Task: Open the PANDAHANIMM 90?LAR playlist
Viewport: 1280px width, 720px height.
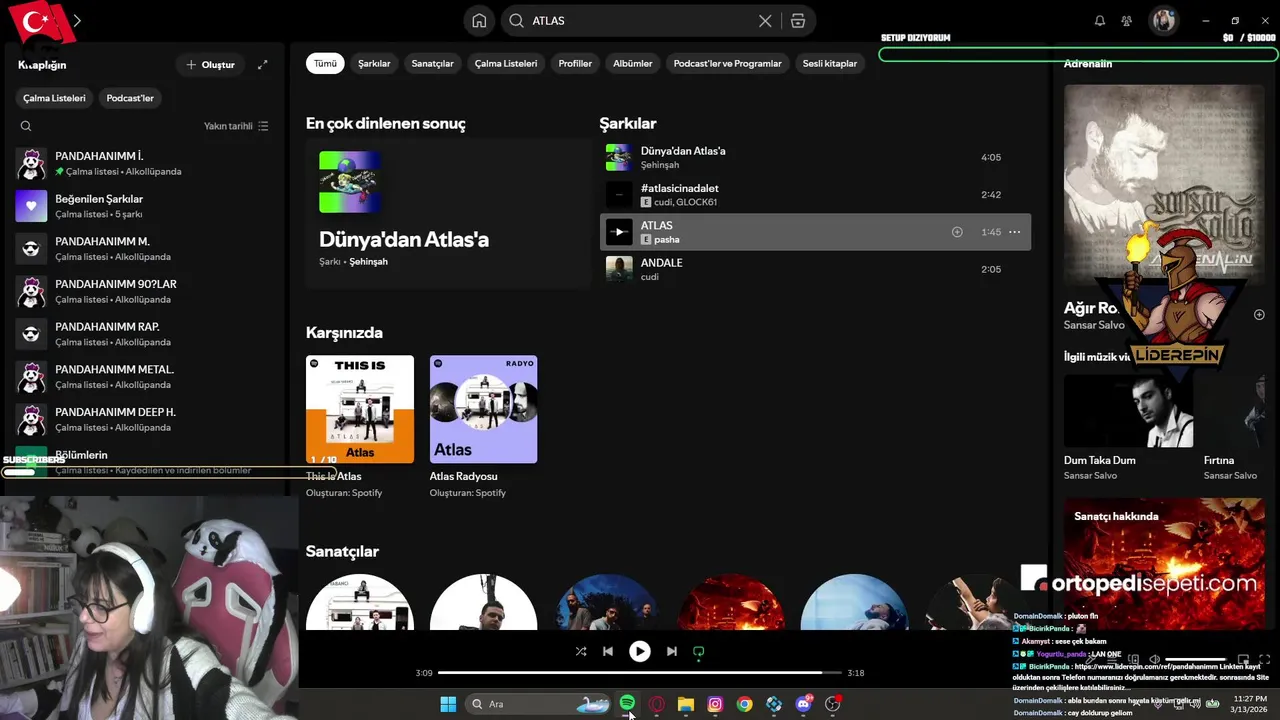Action: [x=144, y=291]
